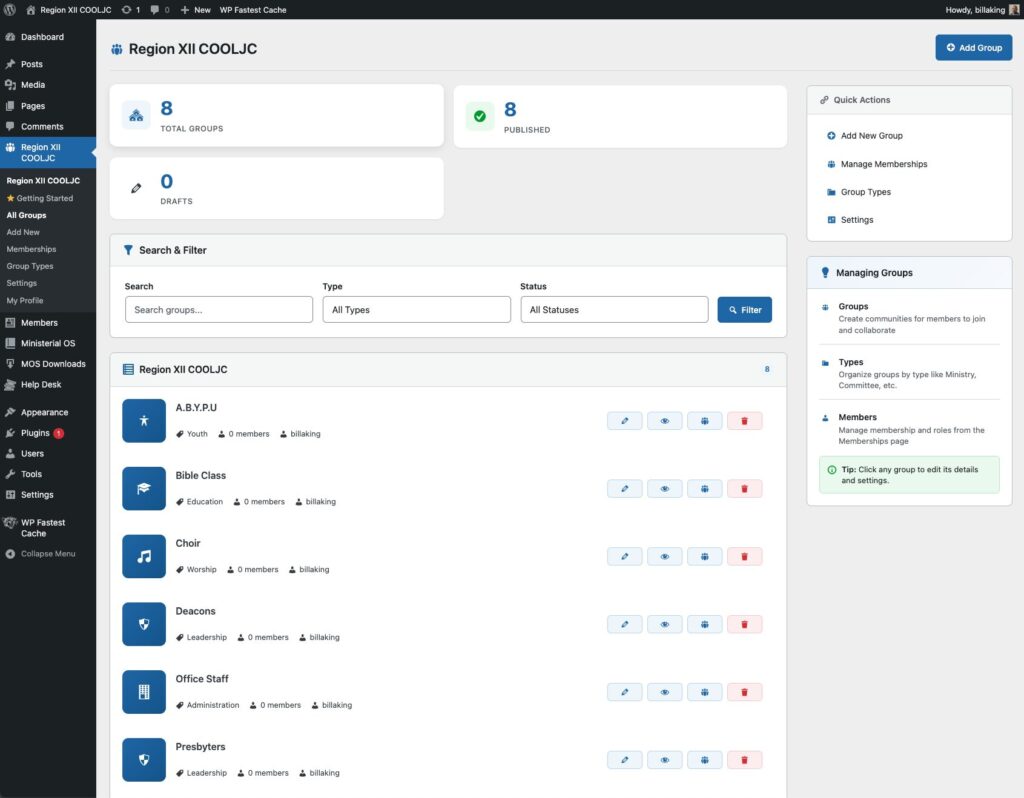Open the All Statuses dropdown
The image size is (1024, 798).
pyautogui.click(x=614, y=310)
